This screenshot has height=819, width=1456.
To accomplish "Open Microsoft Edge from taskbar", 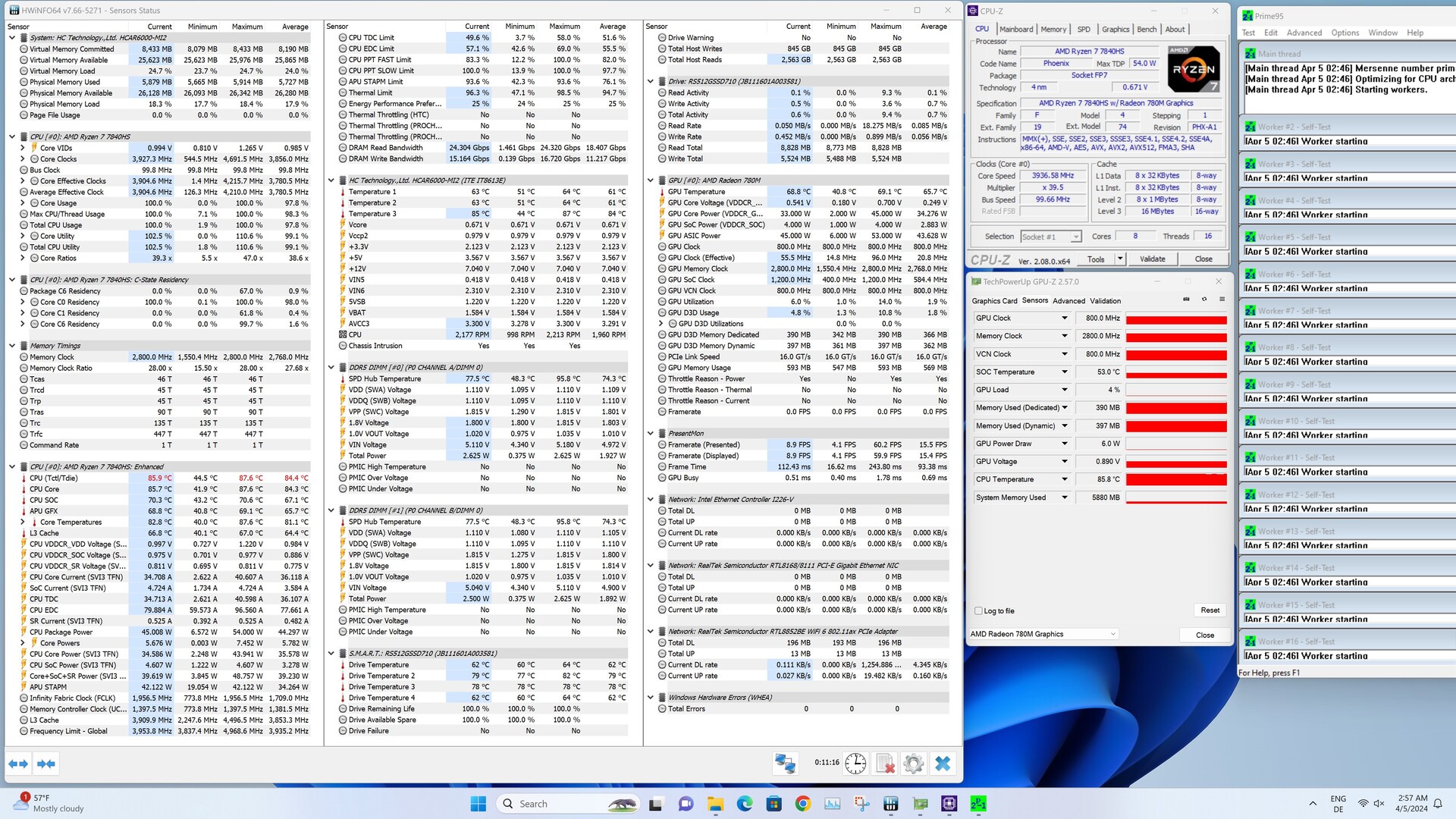I will pos(745,804).
